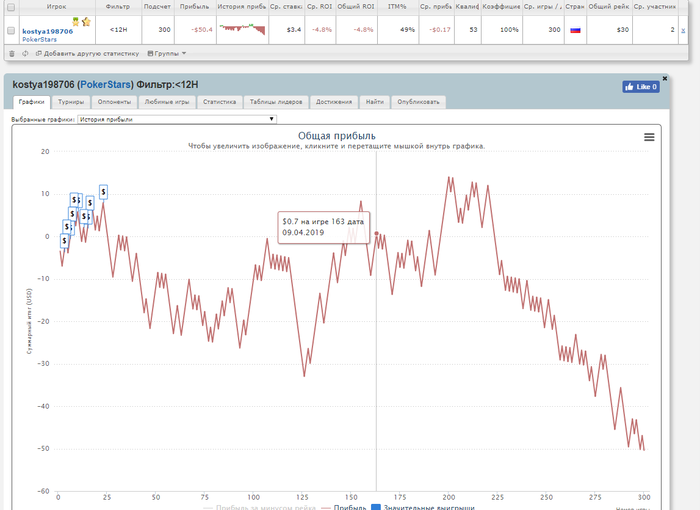Toggle the Прибыль series in the chart legend
The width and height of the screenshot is (700, 510).
pyautogui.click(x=344, y=507)
